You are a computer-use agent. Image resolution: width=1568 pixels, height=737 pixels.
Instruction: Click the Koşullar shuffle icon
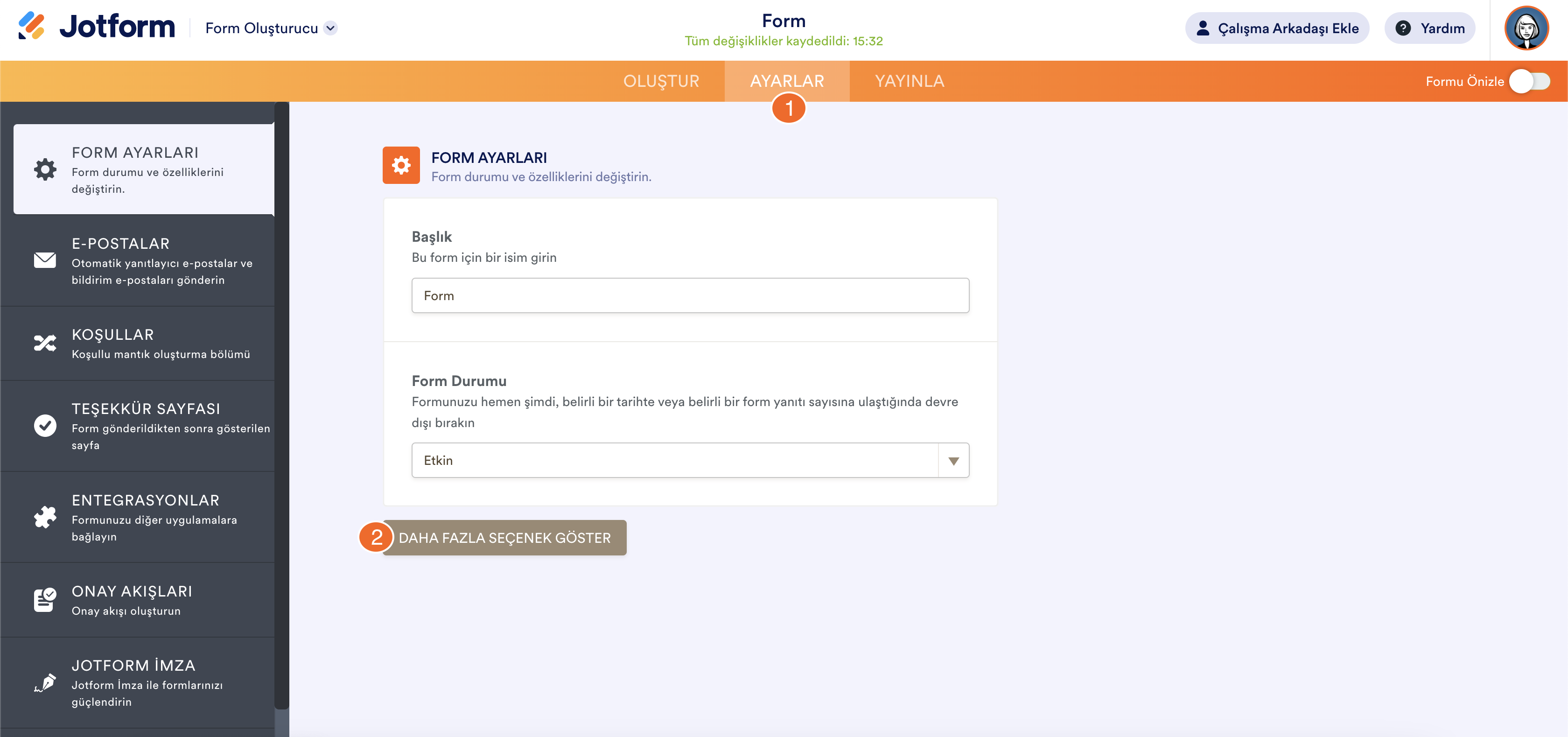pos(45,343)
